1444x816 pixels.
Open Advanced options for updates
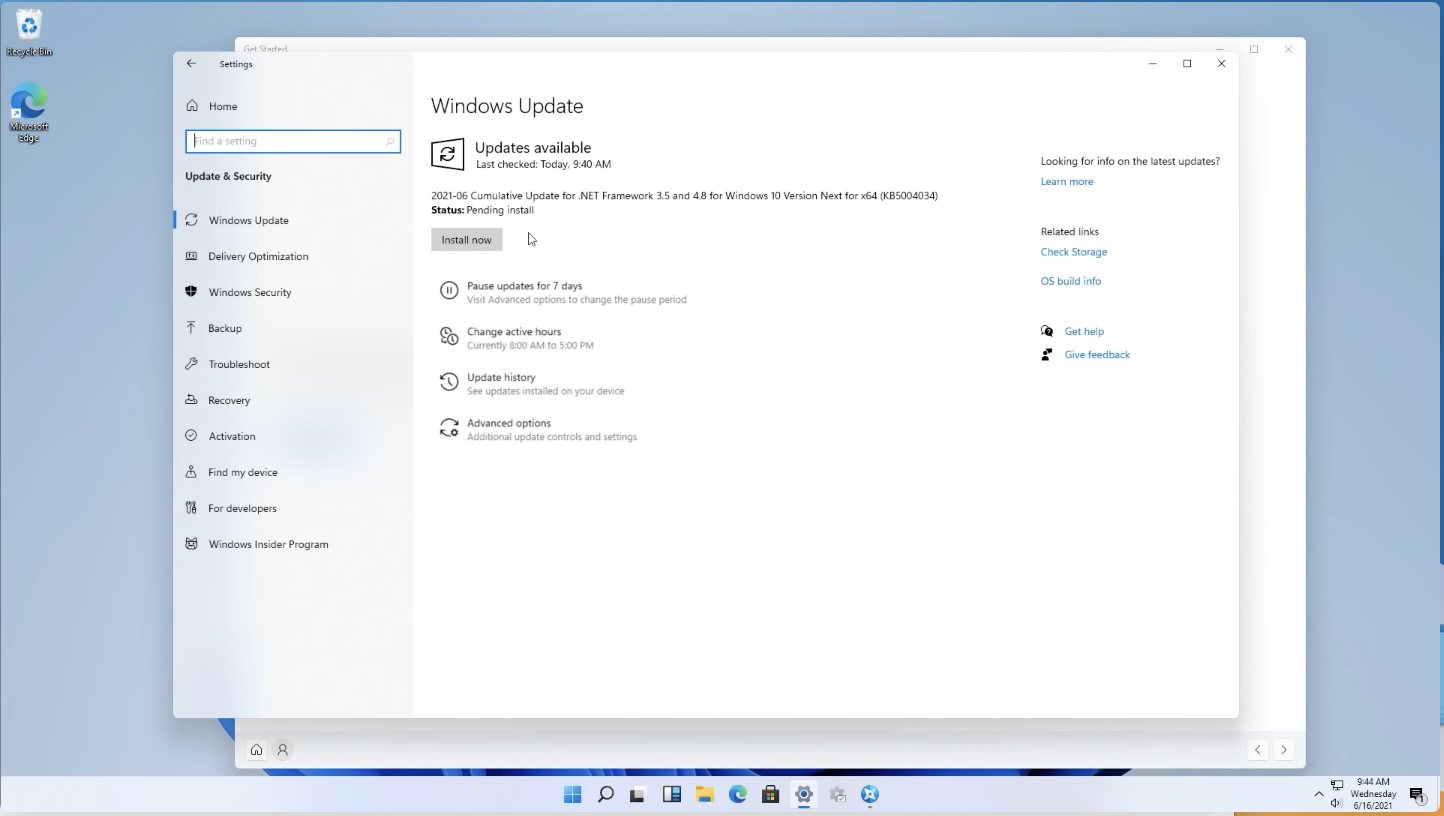538,430
